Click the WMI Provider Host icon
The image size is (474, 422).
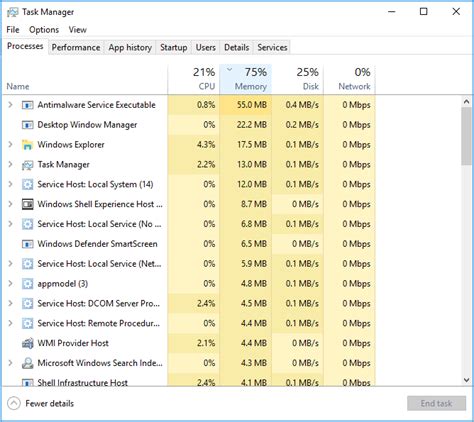pos(27,343)
